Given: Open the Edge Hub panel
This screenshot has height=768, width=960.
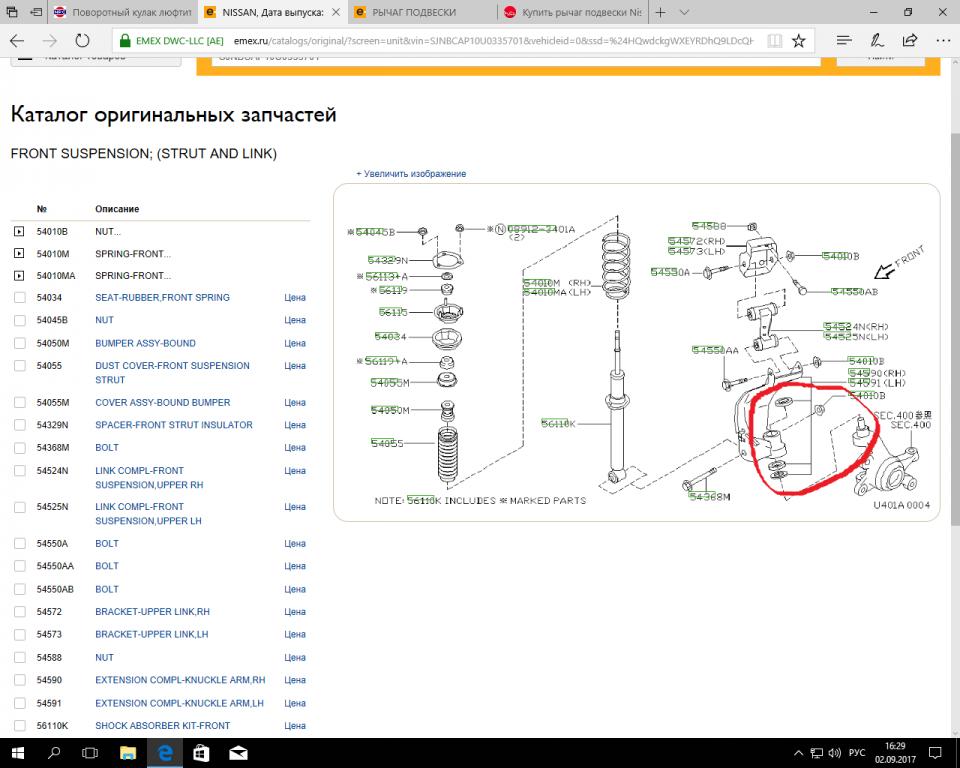Looking at the screenshot, I should (844, 41).
